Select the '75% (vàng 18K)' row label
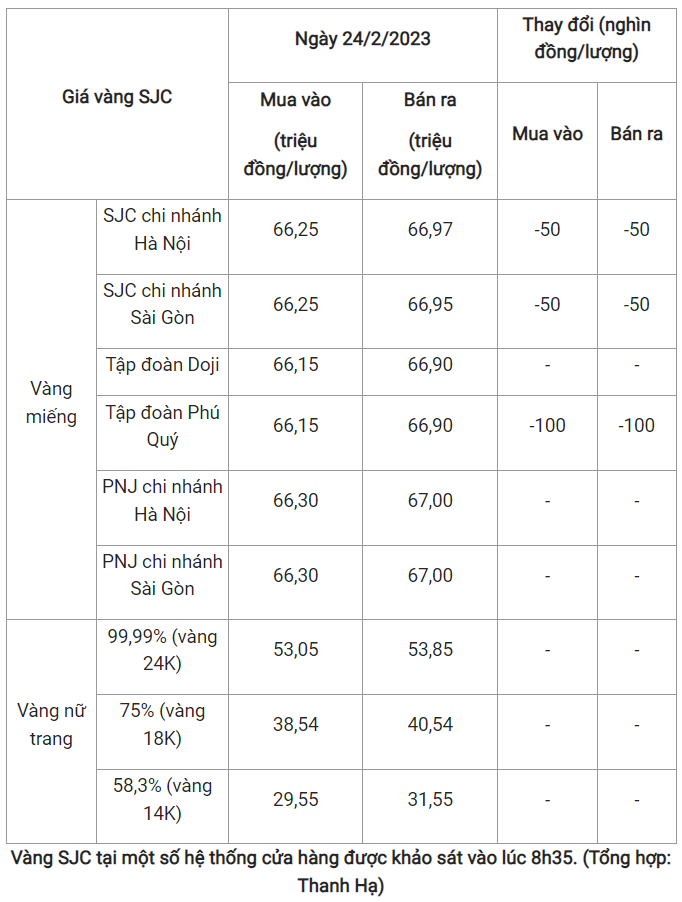This screenshot has height=902, width=682. pyautogui.click(x=162, y=725)
